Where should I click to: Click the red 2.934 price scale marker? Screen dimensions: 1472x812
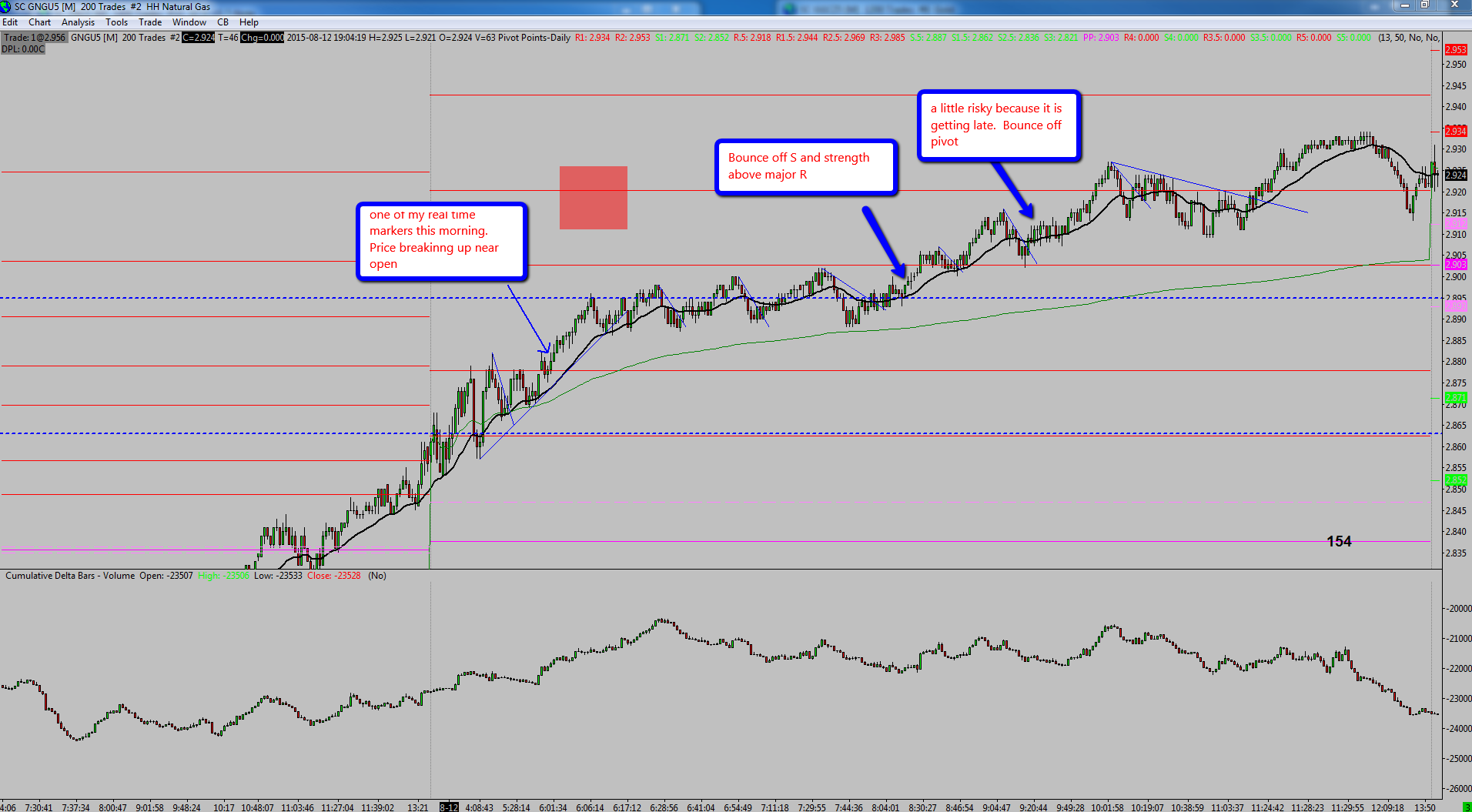pyautogui.click(x=1456, y=131)
